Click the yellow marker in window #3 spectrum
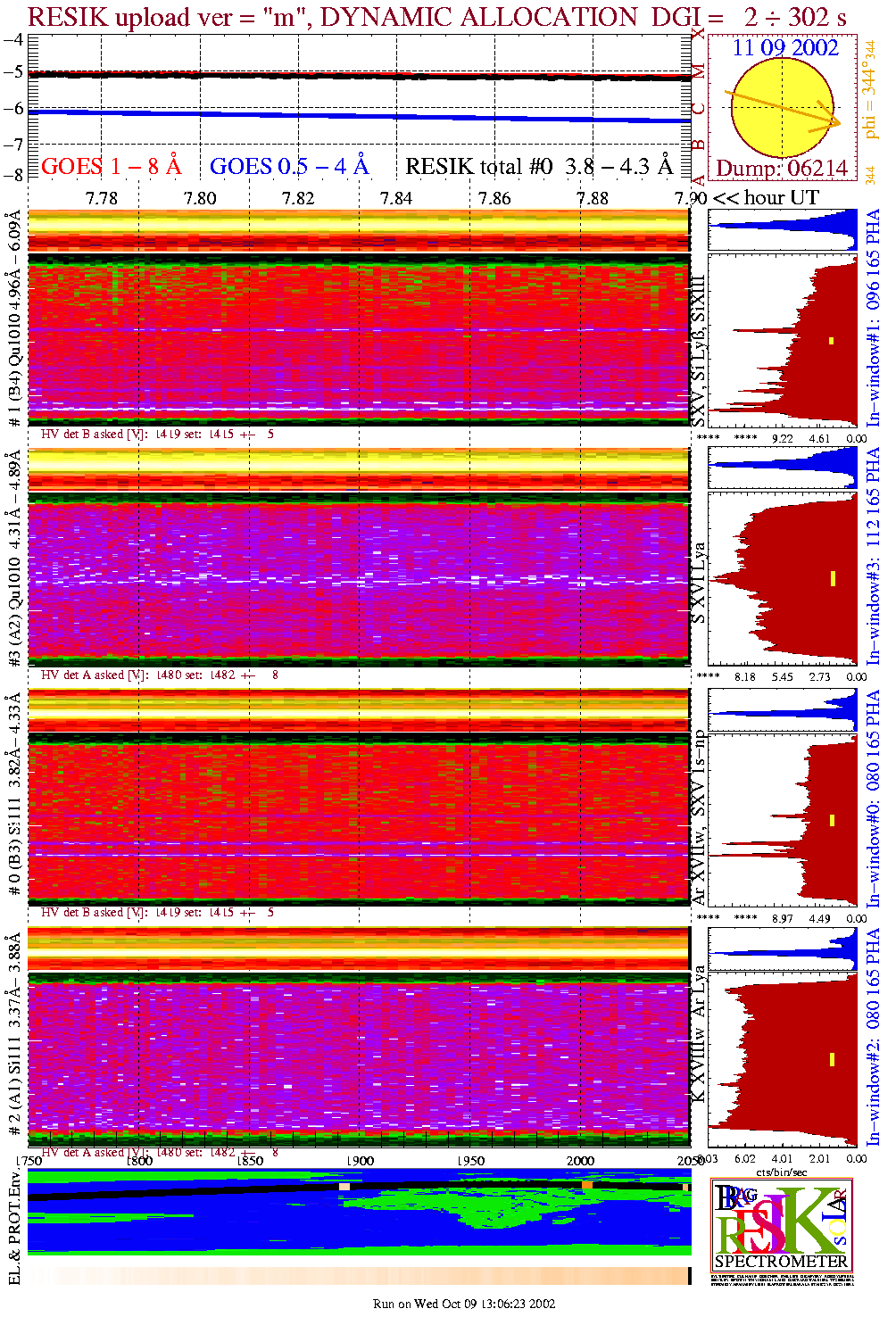Screen dimensions: 896x1317 pos(832,578)
